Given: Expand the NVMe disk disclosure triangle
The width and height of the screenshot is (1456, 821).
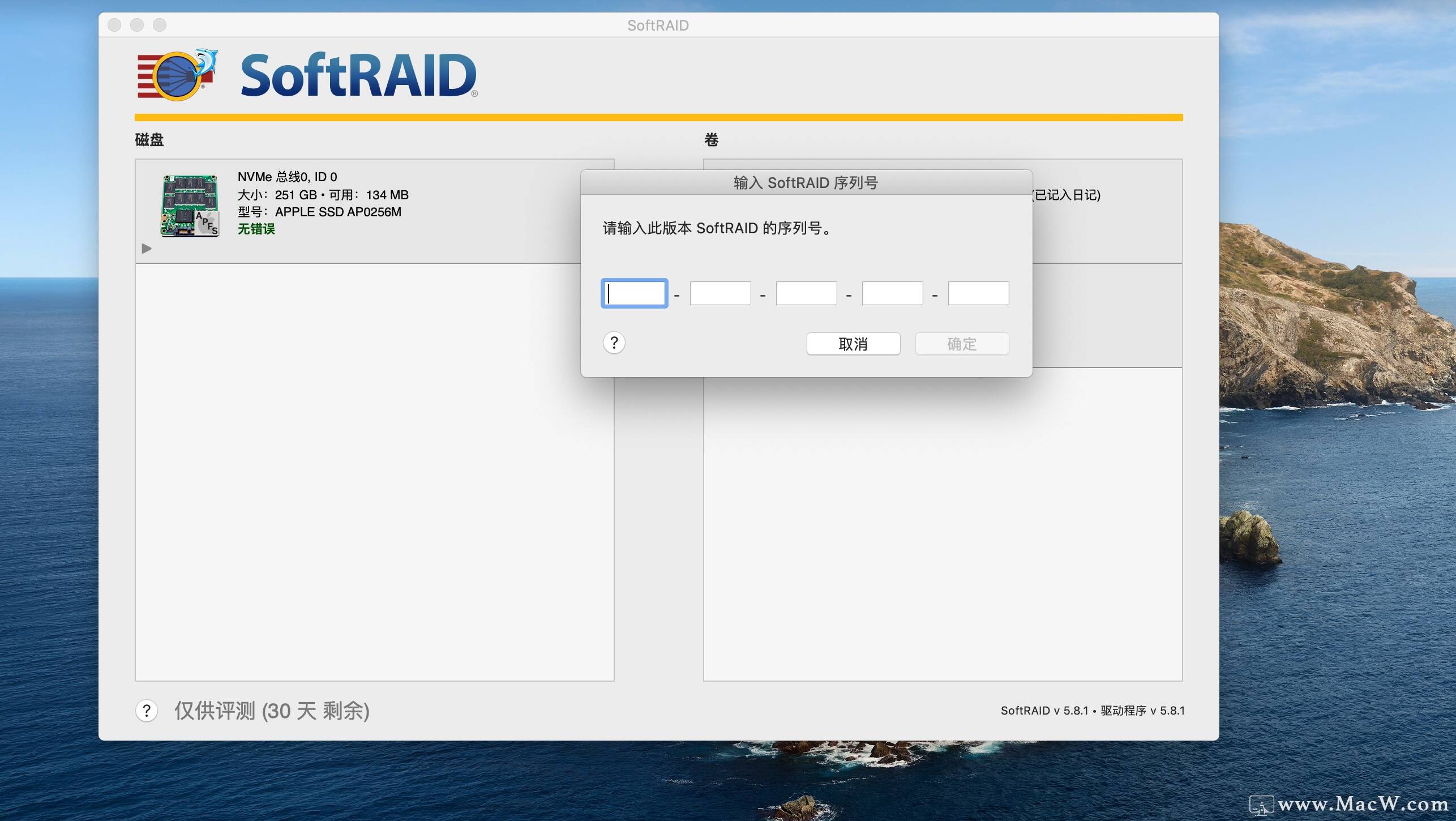Looking at the screenshot, I should 147,249.
